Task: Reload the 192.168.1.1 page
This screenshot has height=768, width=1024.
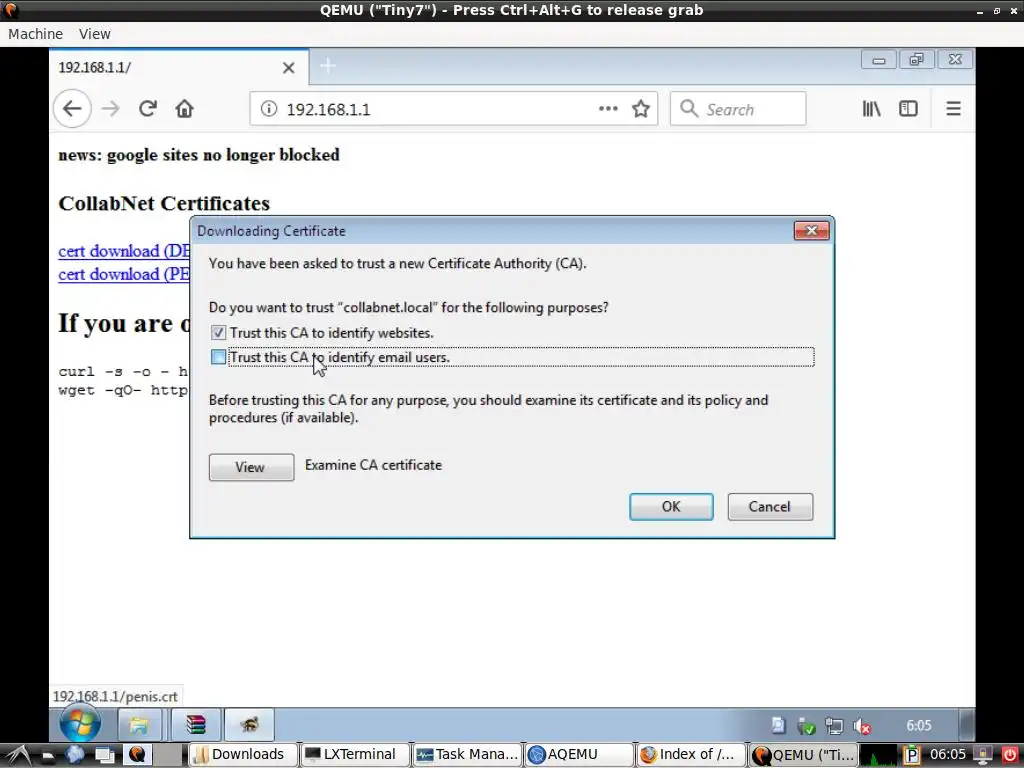Action: (148, 108)
